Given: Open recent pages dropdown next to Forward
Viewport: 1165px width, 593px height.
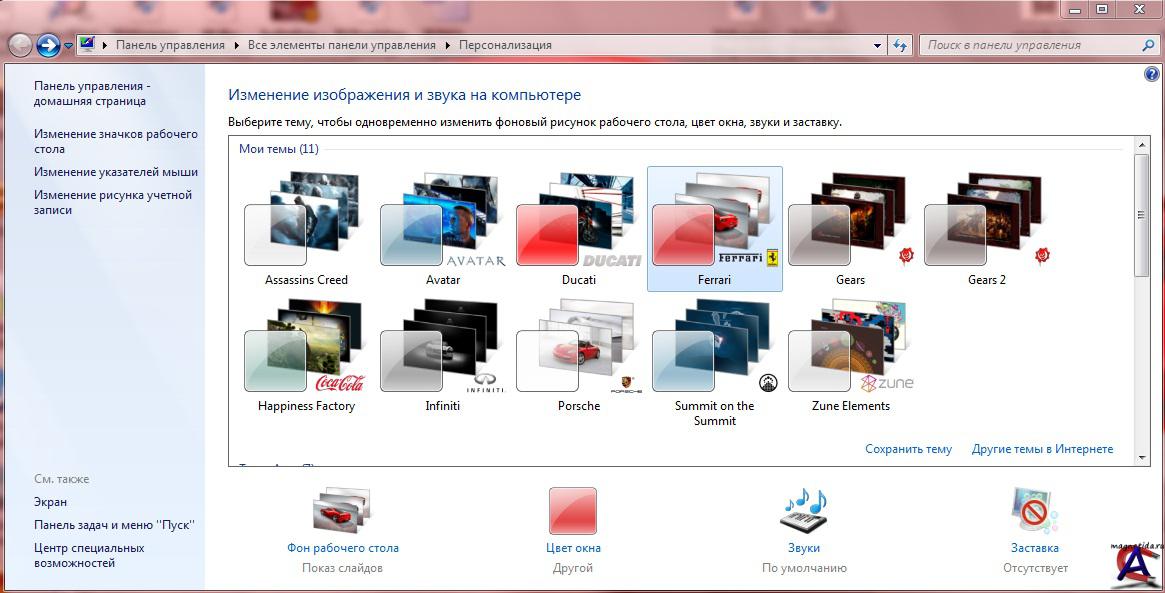Looking at the screenshot, I should click(68, 45).
